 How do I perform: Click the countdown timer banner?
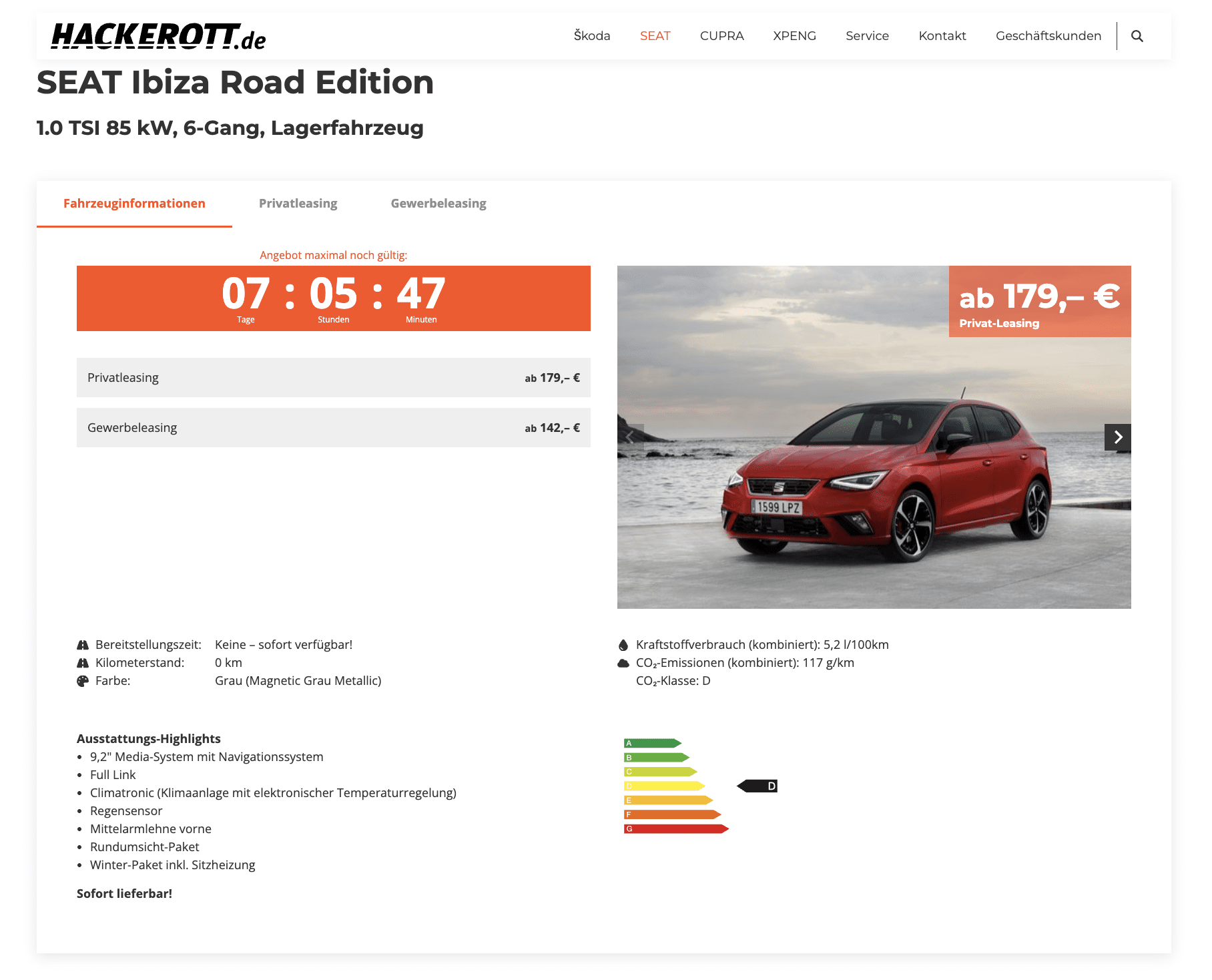coord(334,298)
